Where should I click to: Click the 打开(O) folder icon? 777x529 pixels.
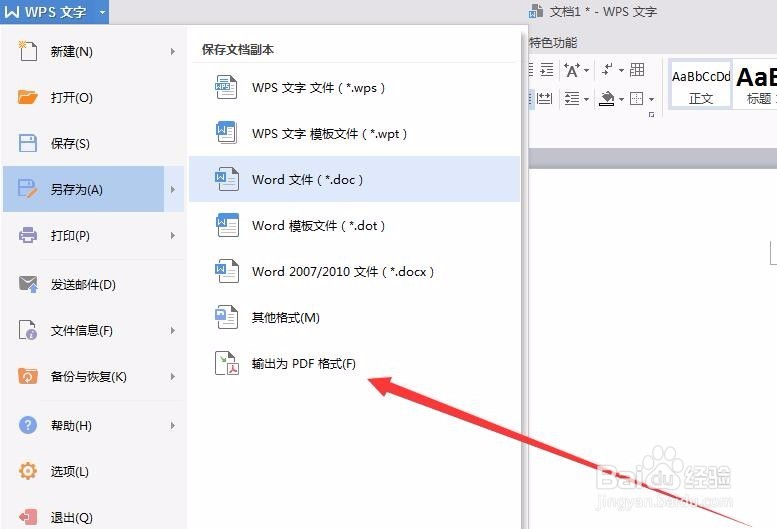(x=28, y=97)
